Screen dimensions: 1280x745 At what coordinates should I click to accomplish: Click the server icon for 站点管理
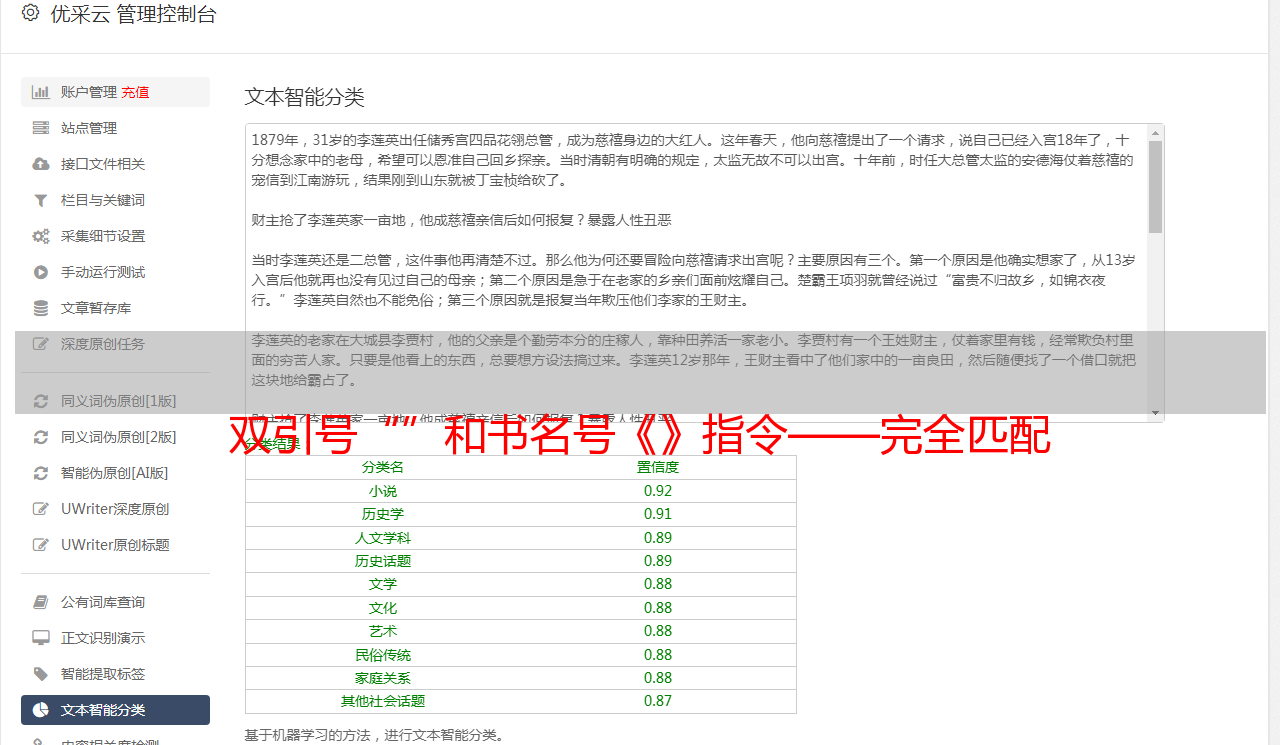pyautogui.click(x=41, y=128)
